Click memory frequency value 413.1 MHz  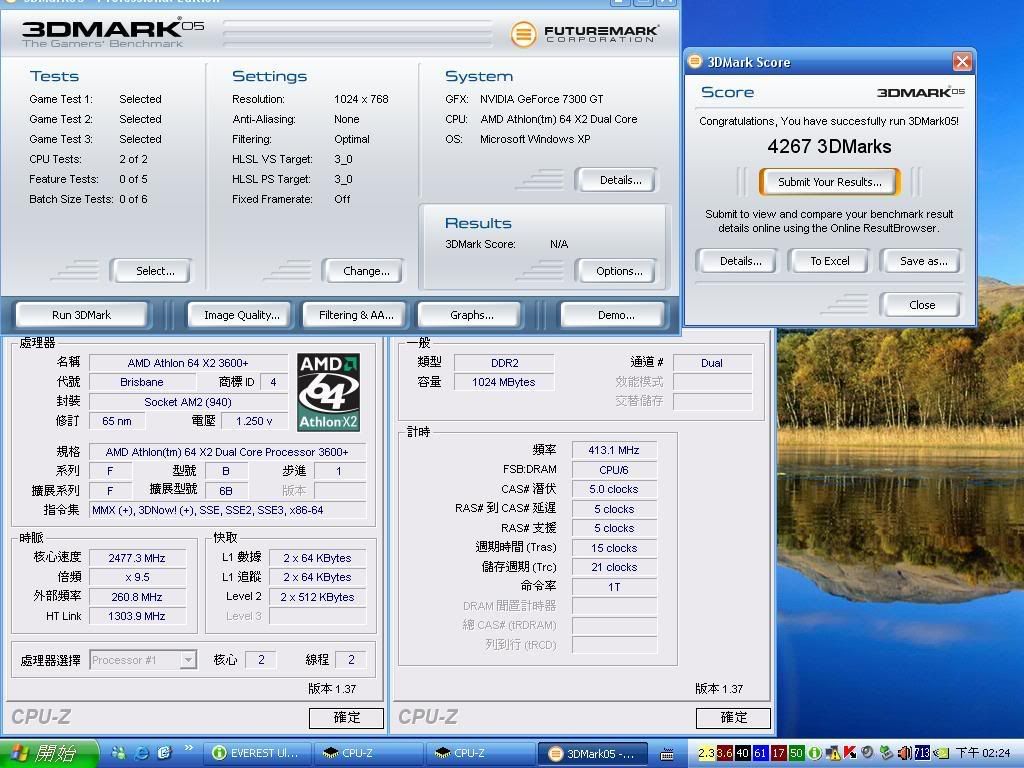click(614, 451)
